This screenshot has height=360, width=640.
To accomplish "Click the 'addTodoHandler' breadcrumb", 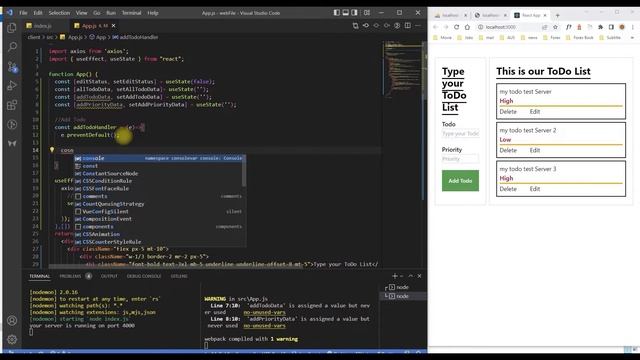I will (139, 37).
